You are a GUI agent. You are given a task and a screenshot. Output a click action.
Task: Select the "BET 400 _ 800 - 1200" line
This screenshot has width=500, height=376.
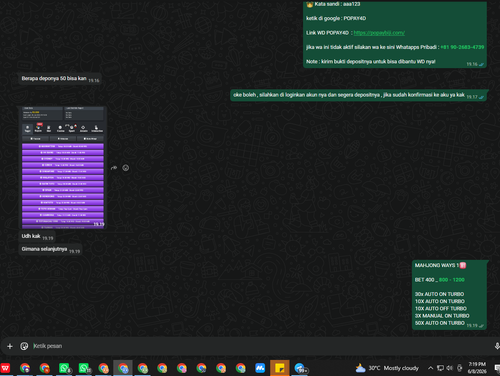click(x=440, y=280)
